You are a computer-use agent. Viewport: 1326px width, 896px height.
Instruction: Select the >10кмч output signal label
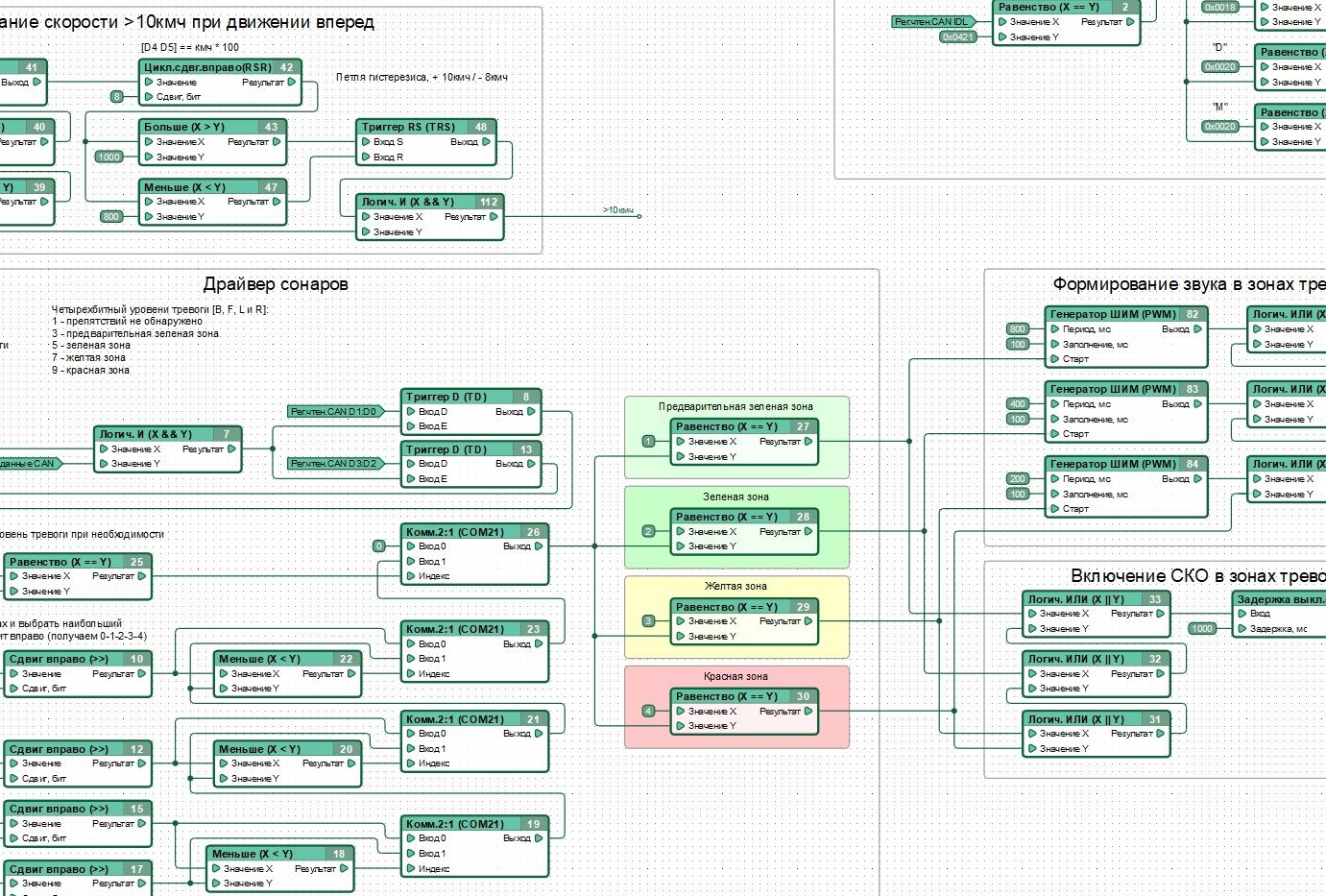click(x=617, y=210)
